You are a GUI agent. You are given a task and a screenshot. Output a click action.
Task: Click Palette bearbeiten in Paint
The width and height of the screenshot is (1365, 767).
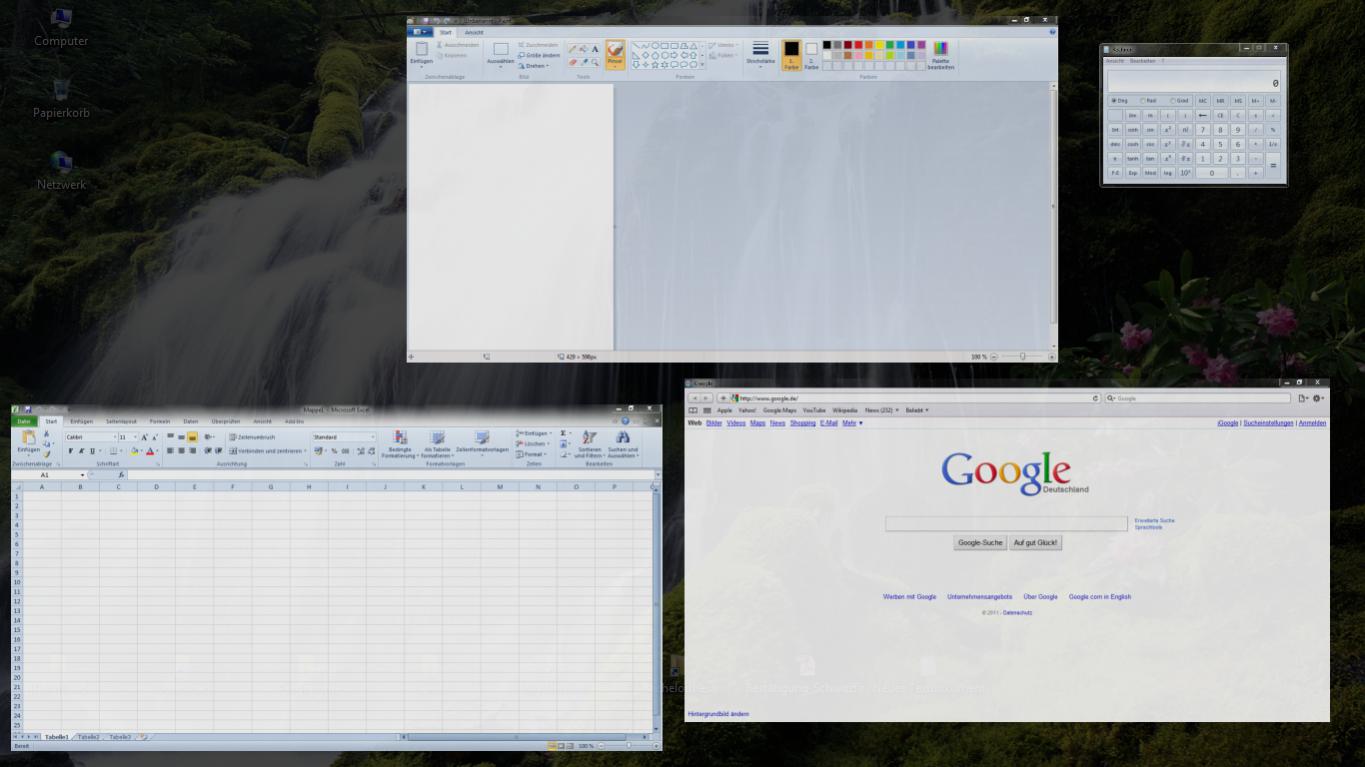tap(941, 55)
